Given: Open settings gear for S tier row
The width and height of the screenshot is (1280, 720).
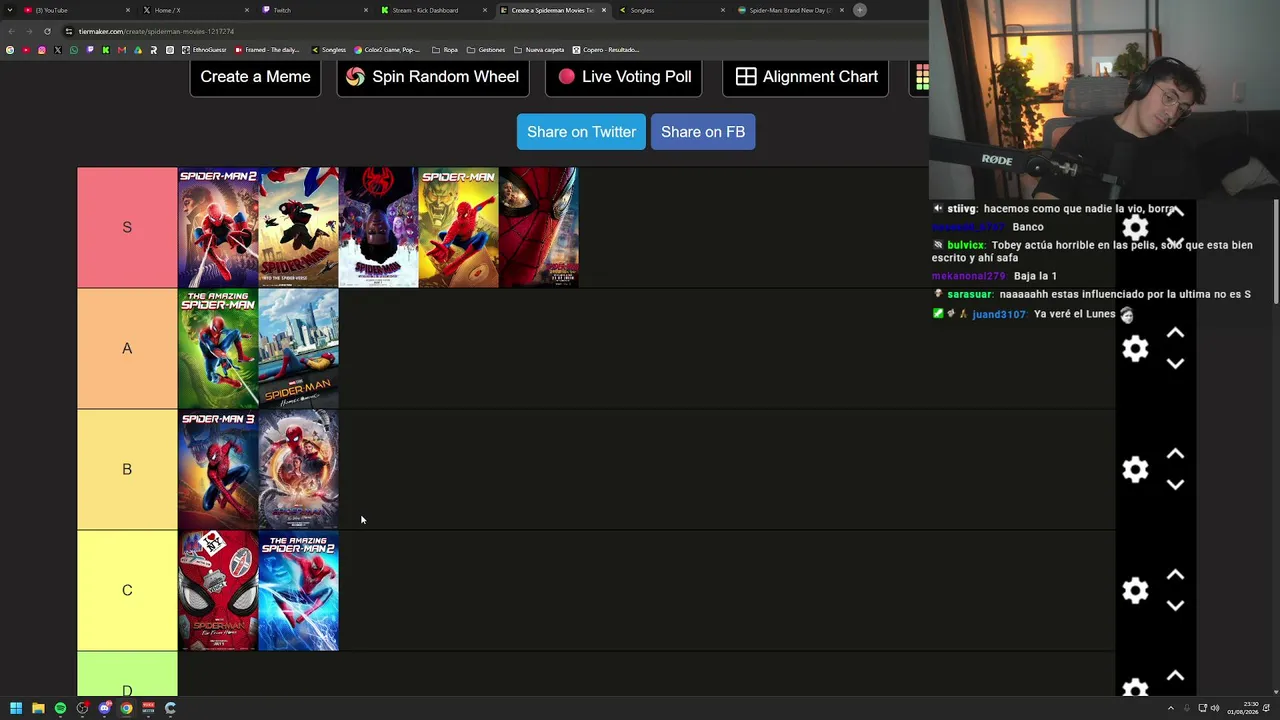Looking at the screenshot, I should pyautogui.click(x=1135, y=228).
